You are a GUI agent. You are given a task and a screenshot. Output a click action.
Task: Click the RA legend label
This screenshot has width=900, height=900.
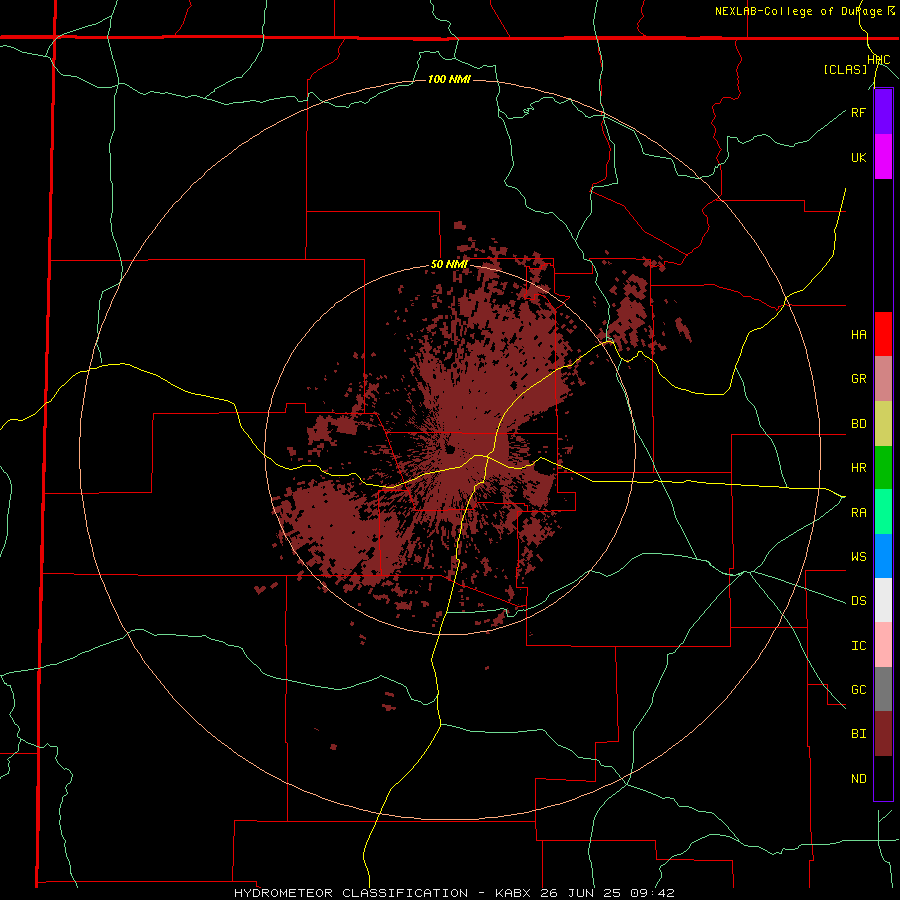tap(858, 513)
